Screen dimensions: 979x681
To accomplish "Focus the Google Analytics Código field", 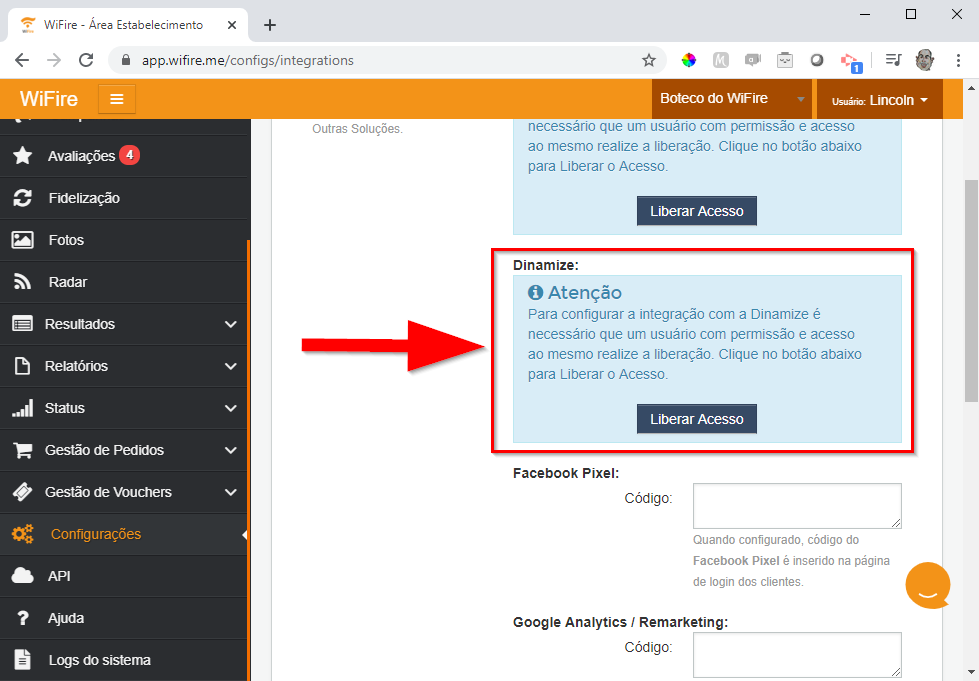I will click(x=797, y=655).
